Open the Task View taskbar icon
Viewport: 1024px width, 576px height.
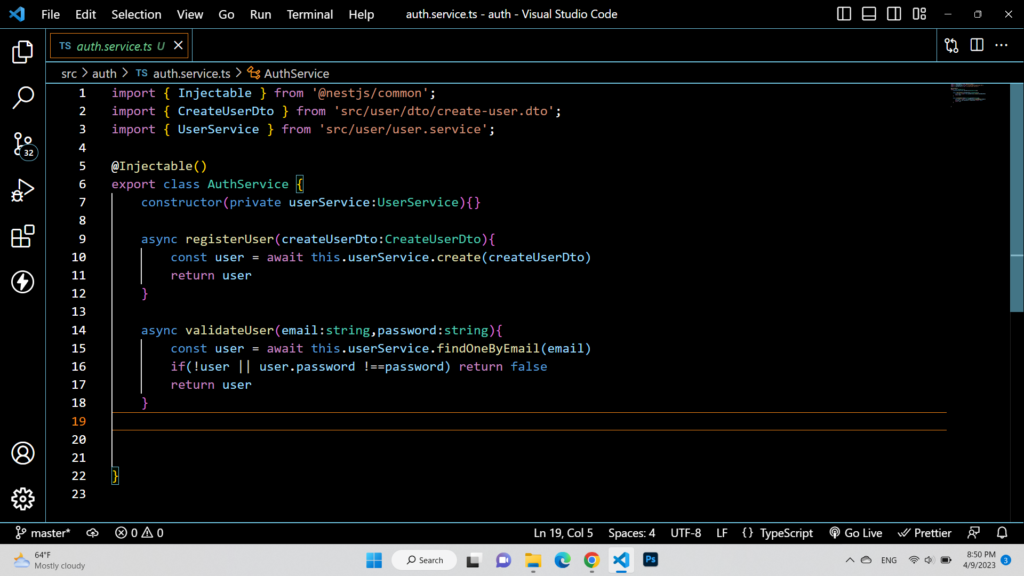473,560
